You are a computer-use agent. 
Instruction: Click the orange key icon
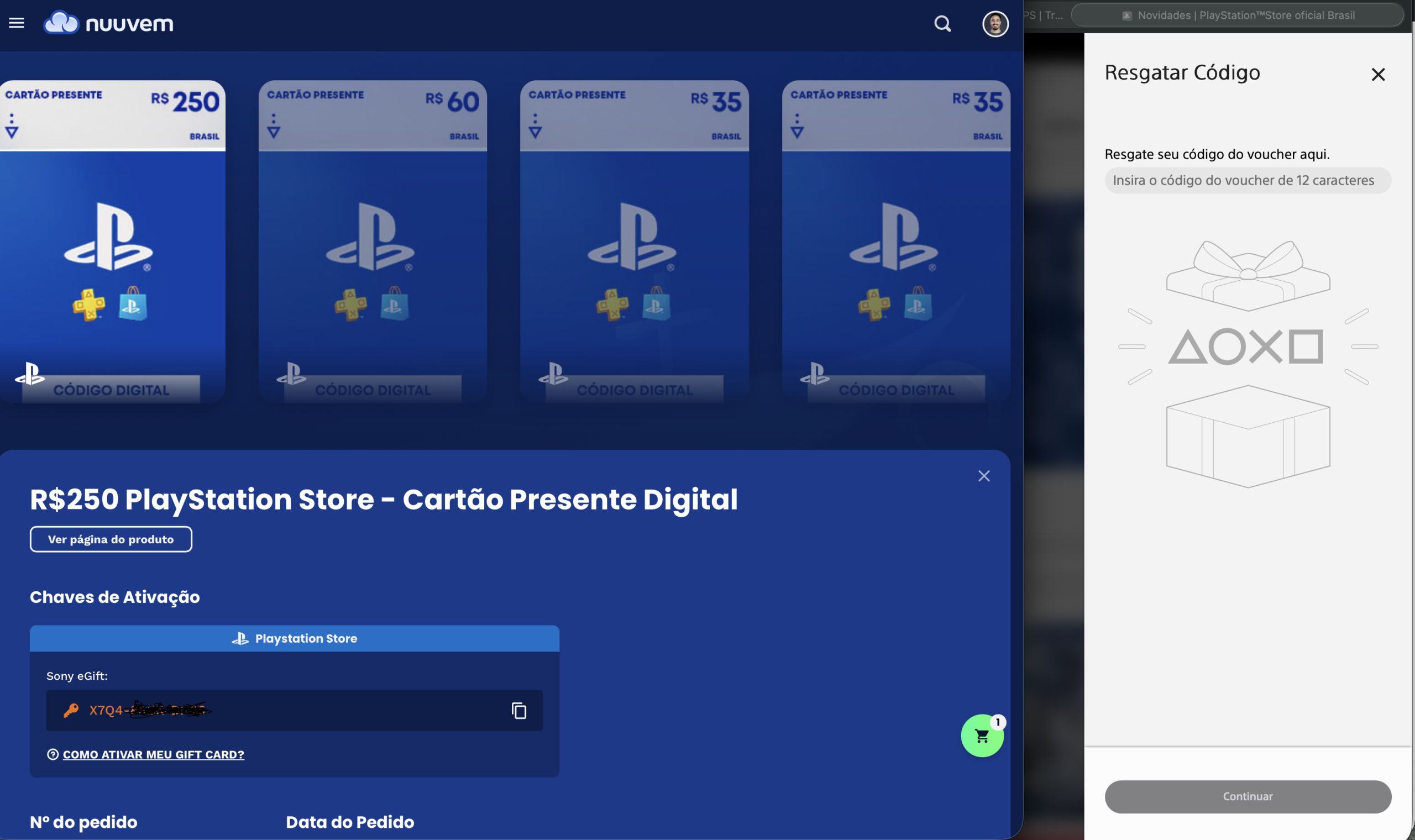click(71, 710)
